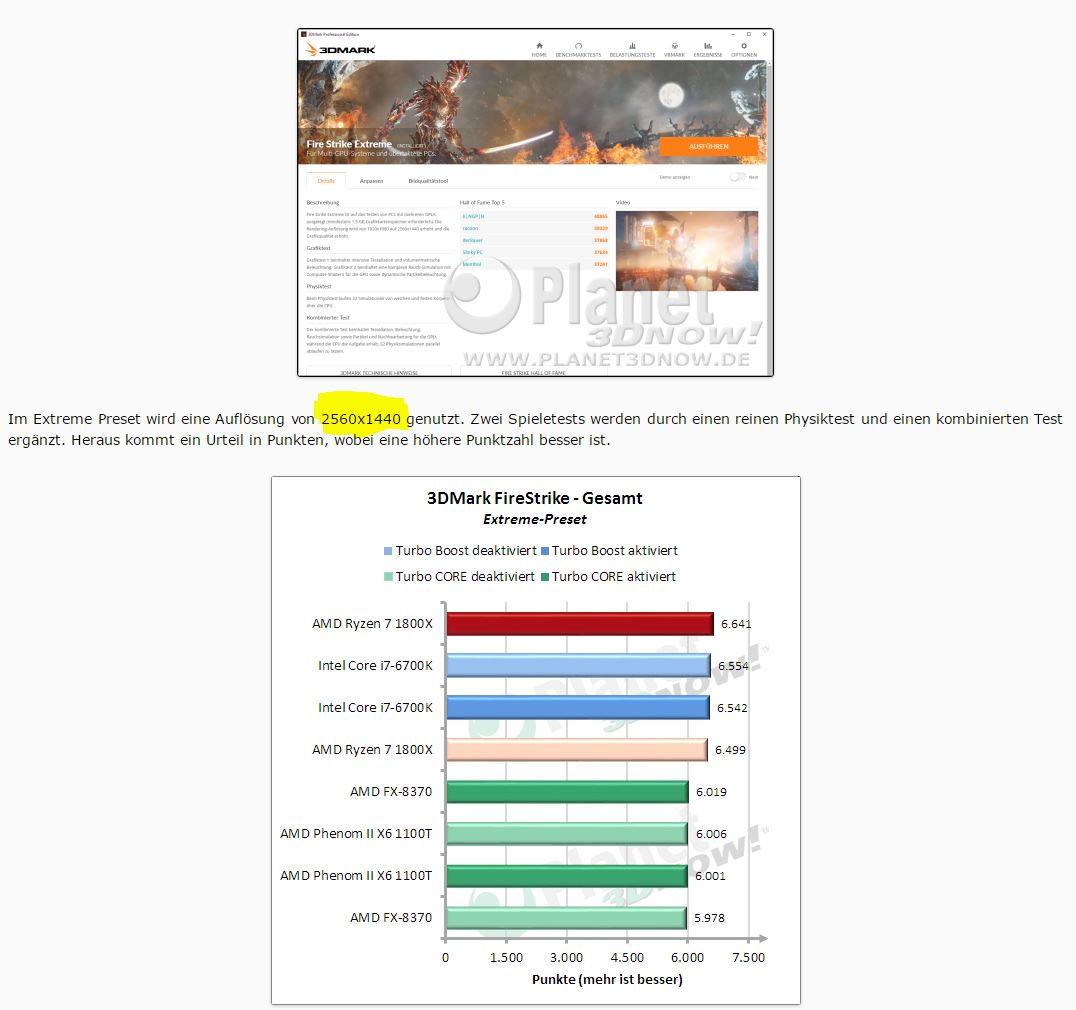The height and width of the screenshot is (1010, 1076).
Task: Toggle the Demo anzeigen switch
Action: pyautogui.click(x=737, y=177)
